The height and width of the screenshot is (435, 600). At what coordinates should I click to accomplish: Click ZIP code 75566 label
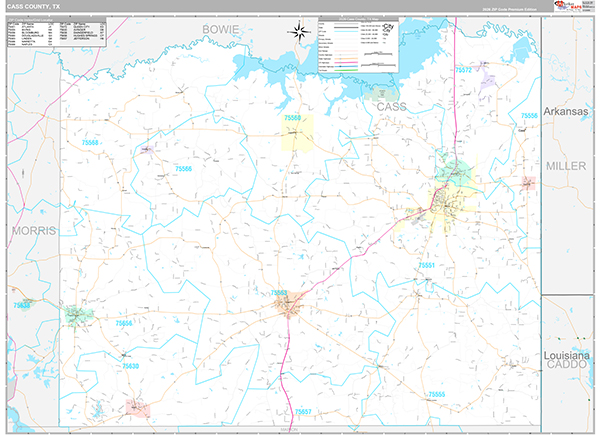[x=183, y=170]
